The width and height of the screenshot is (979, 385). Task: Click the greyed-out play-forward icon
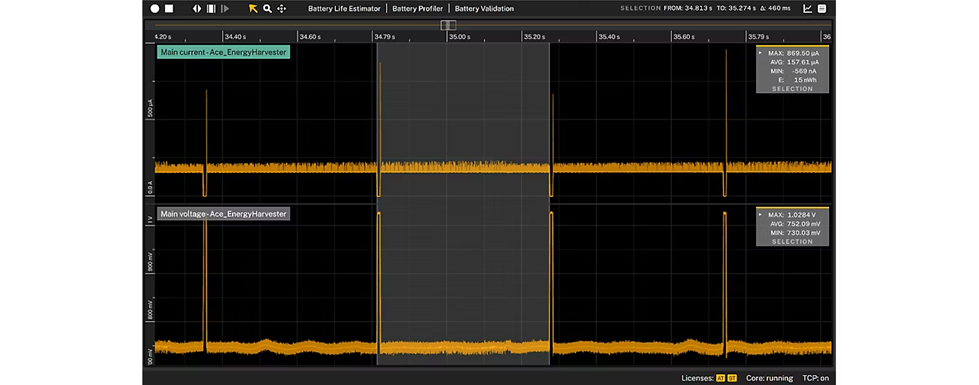pyautogui.click(x=226, y=9)
